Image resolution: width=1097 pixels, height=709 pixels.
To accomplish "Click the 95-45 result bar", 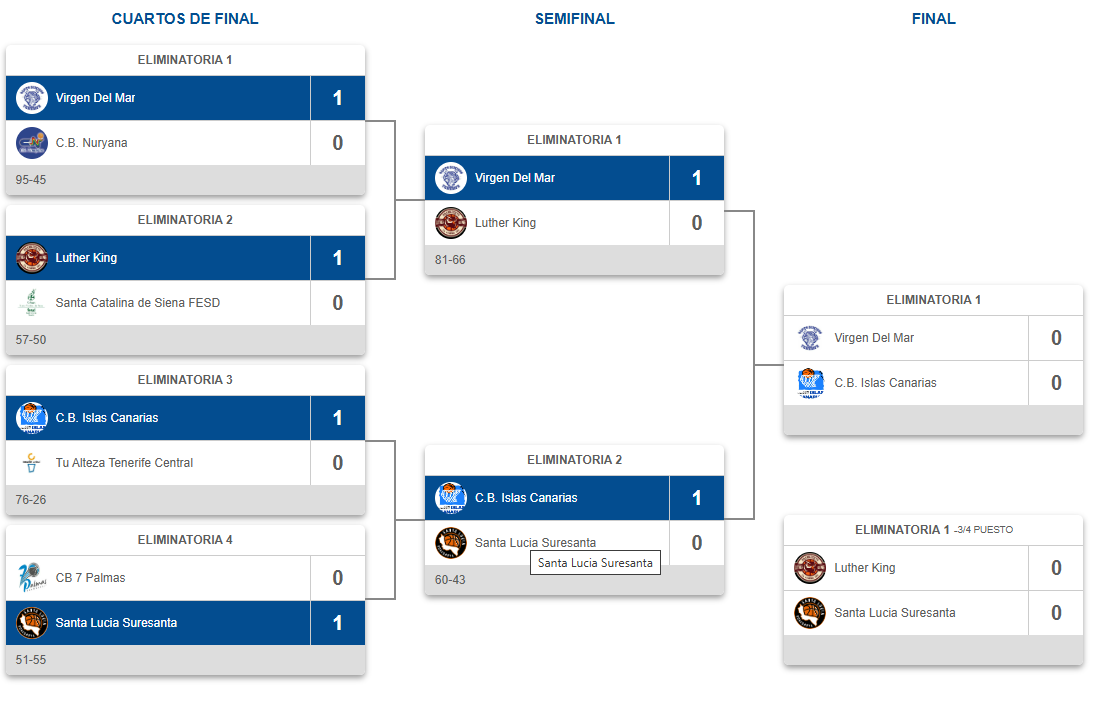I will pyautogui.click(x=185, y=180).
